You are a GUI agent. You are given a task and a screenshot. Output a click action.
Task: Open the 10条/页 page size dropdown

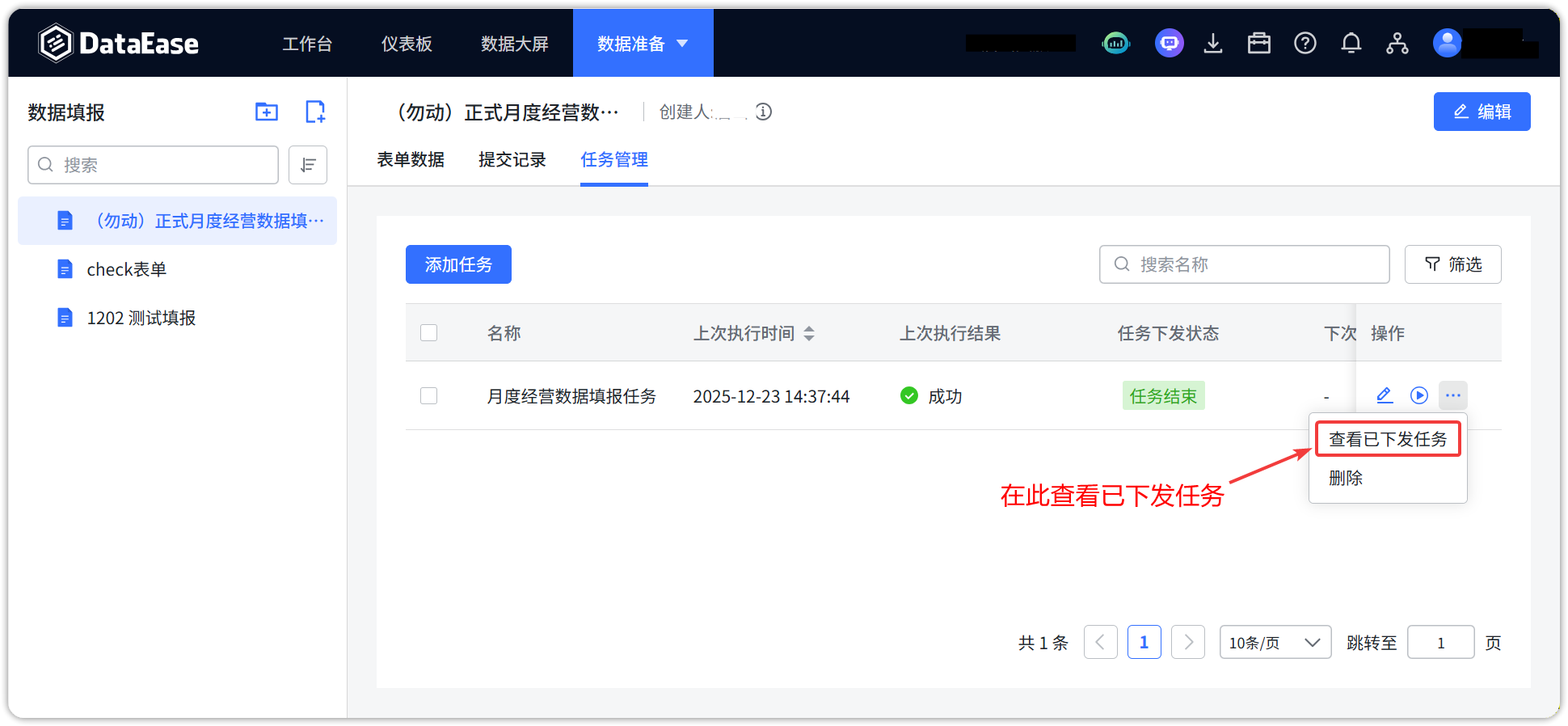click(1275, 643)
